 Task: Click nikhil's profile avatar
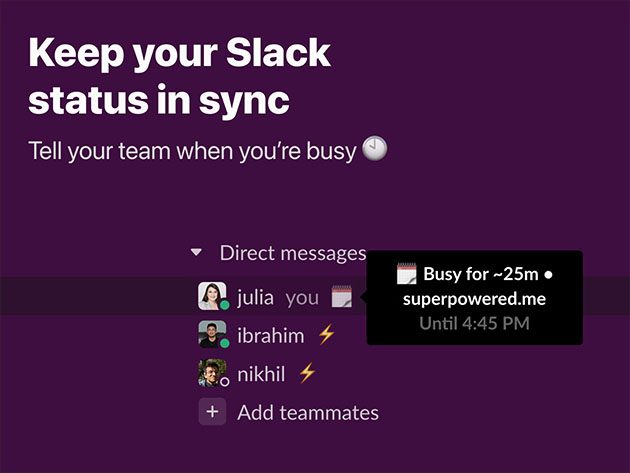212,373
